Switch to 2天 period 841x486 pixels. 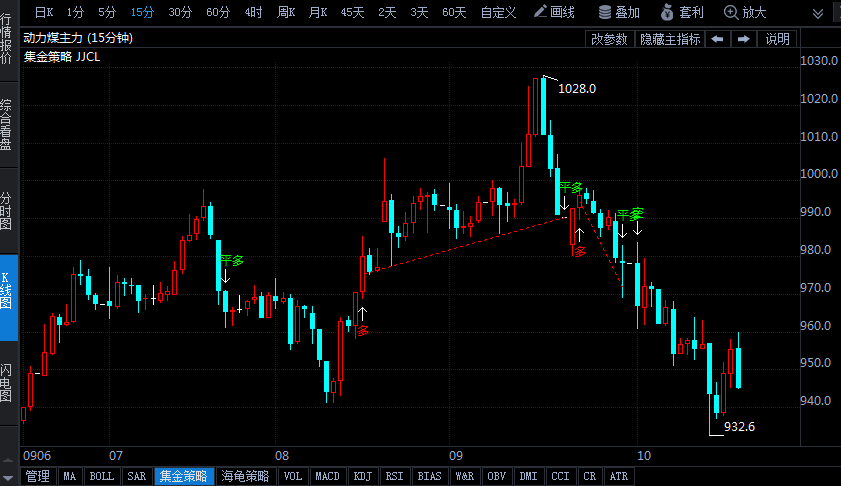click(x=387, y=12)
